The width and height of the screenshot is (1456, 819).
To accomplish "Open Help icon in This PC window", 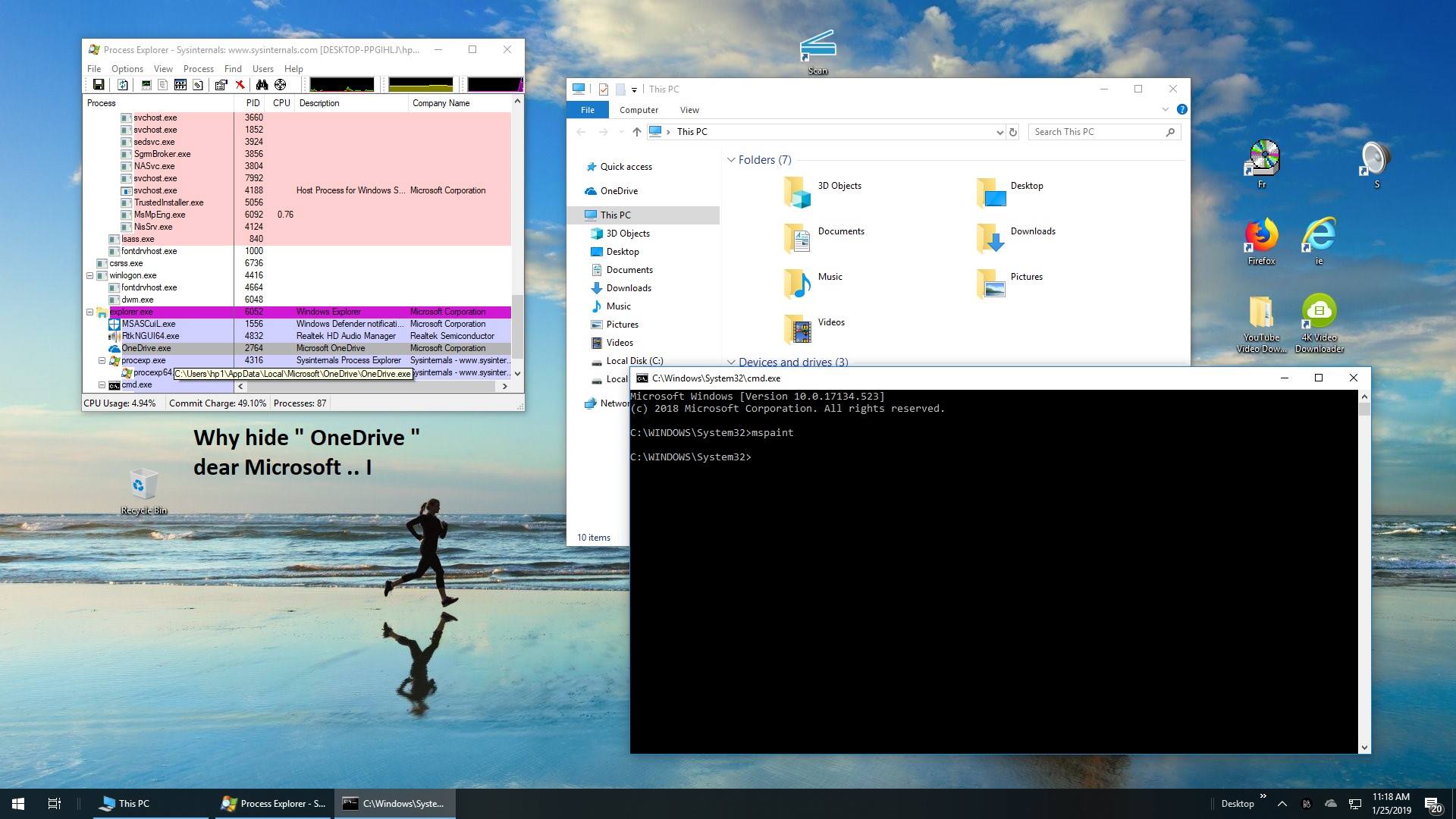I will click(1181, 110).
